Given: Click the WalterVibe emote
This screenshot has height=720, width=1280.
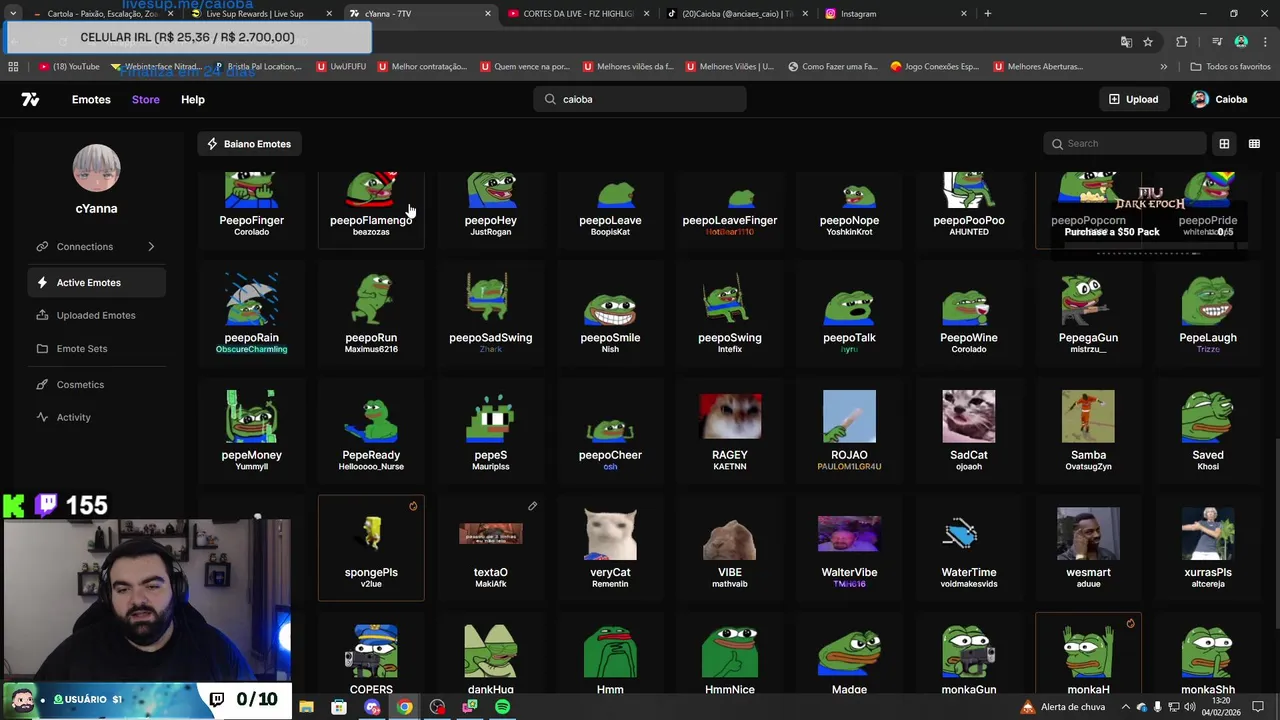Looking at the screenshot, I should click(x=849, y=548).
